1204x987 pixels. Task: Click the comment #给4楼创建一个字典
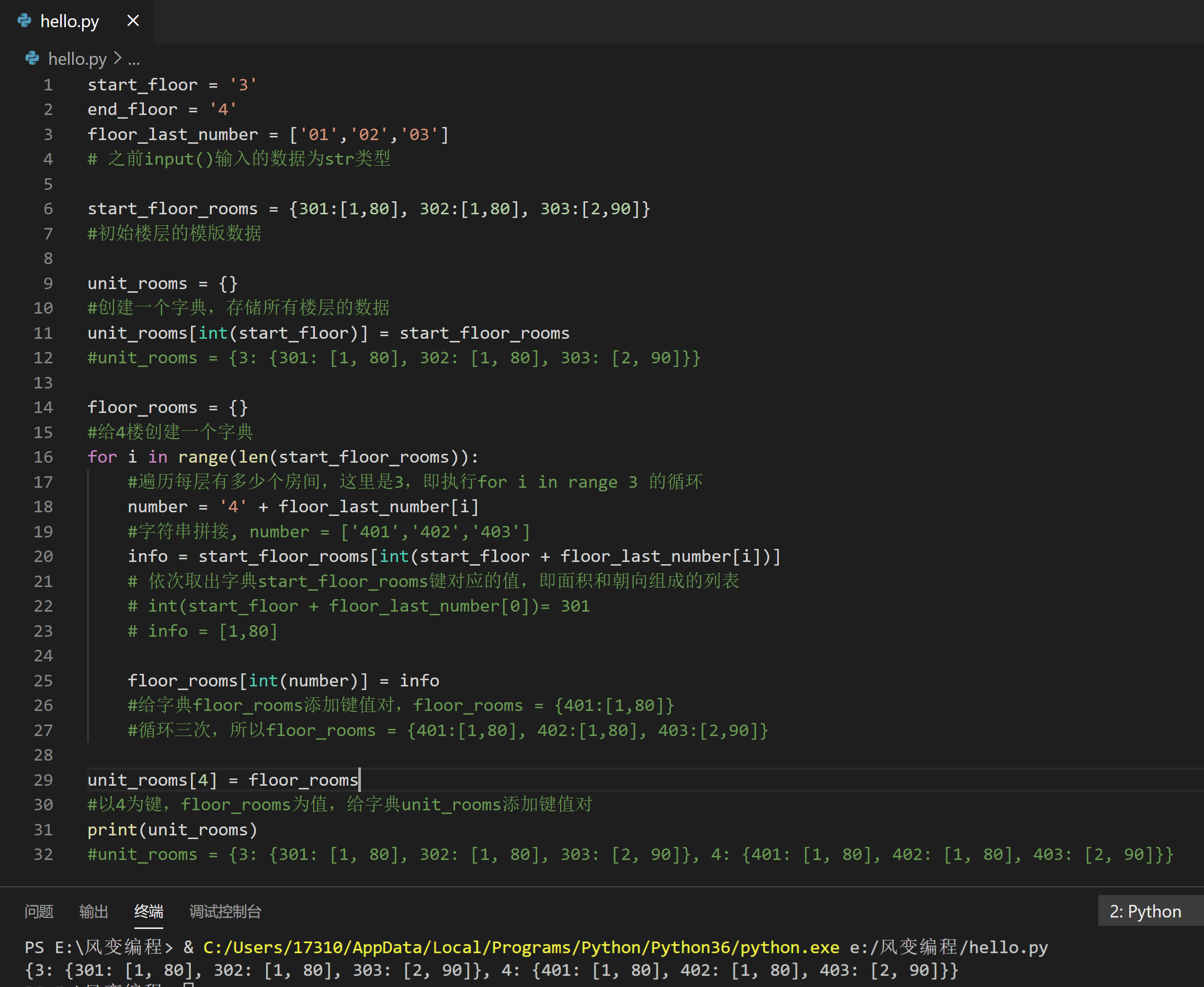pyautogui.click(x=170, y=432)
